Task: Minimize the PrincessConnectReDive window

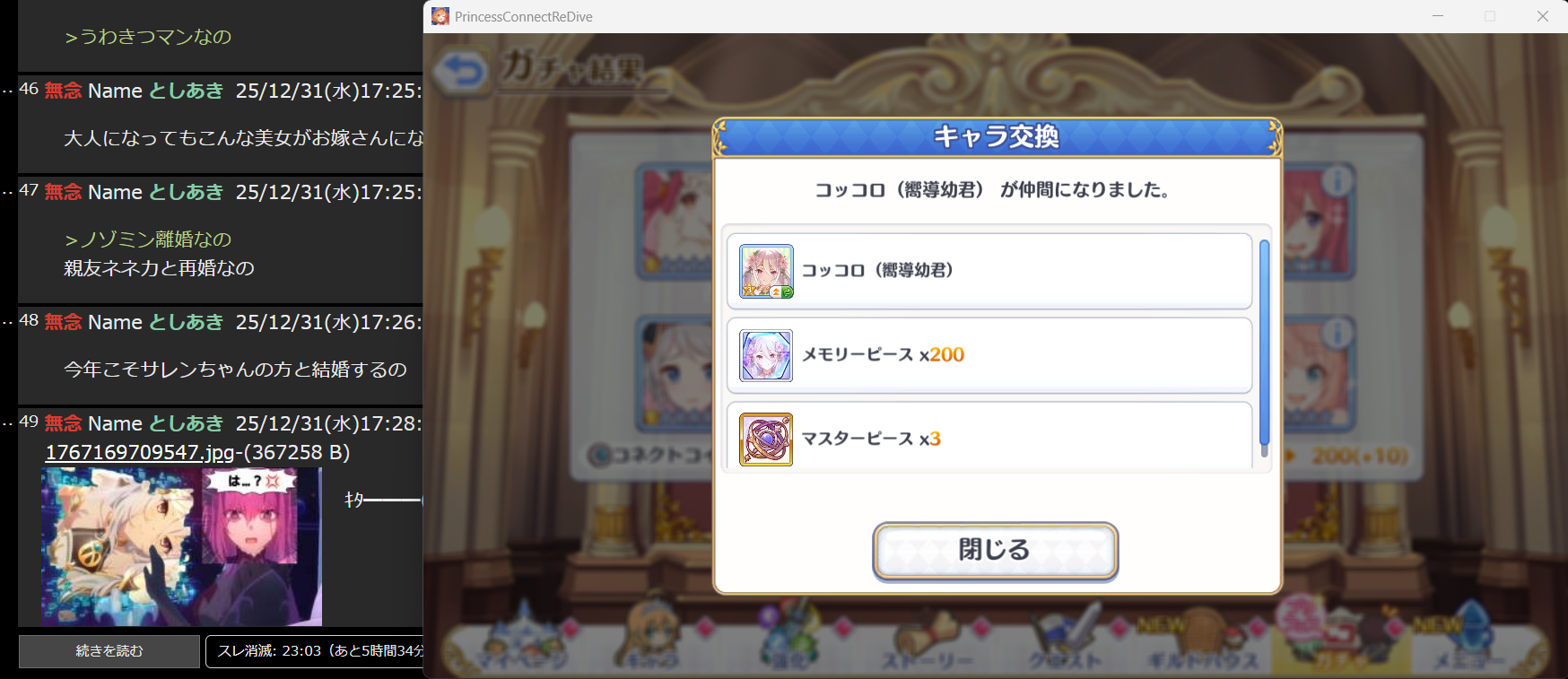Action: click(1438, 16)
